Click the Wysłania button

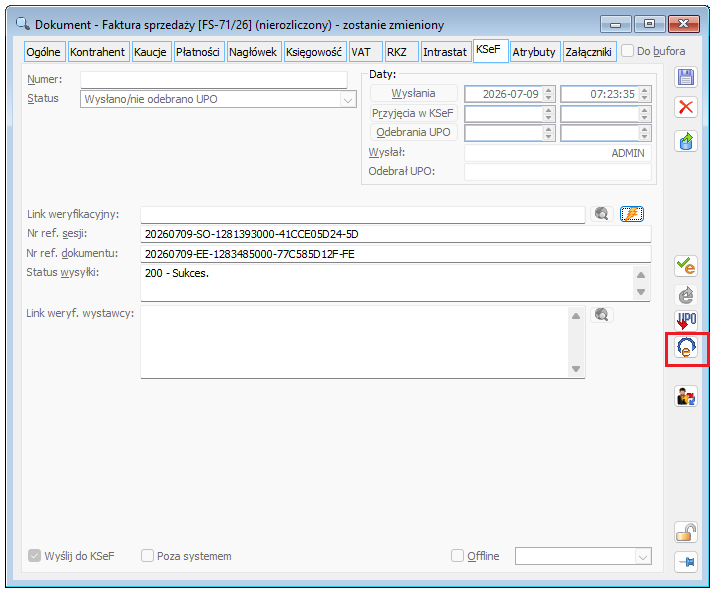[413, 93]
